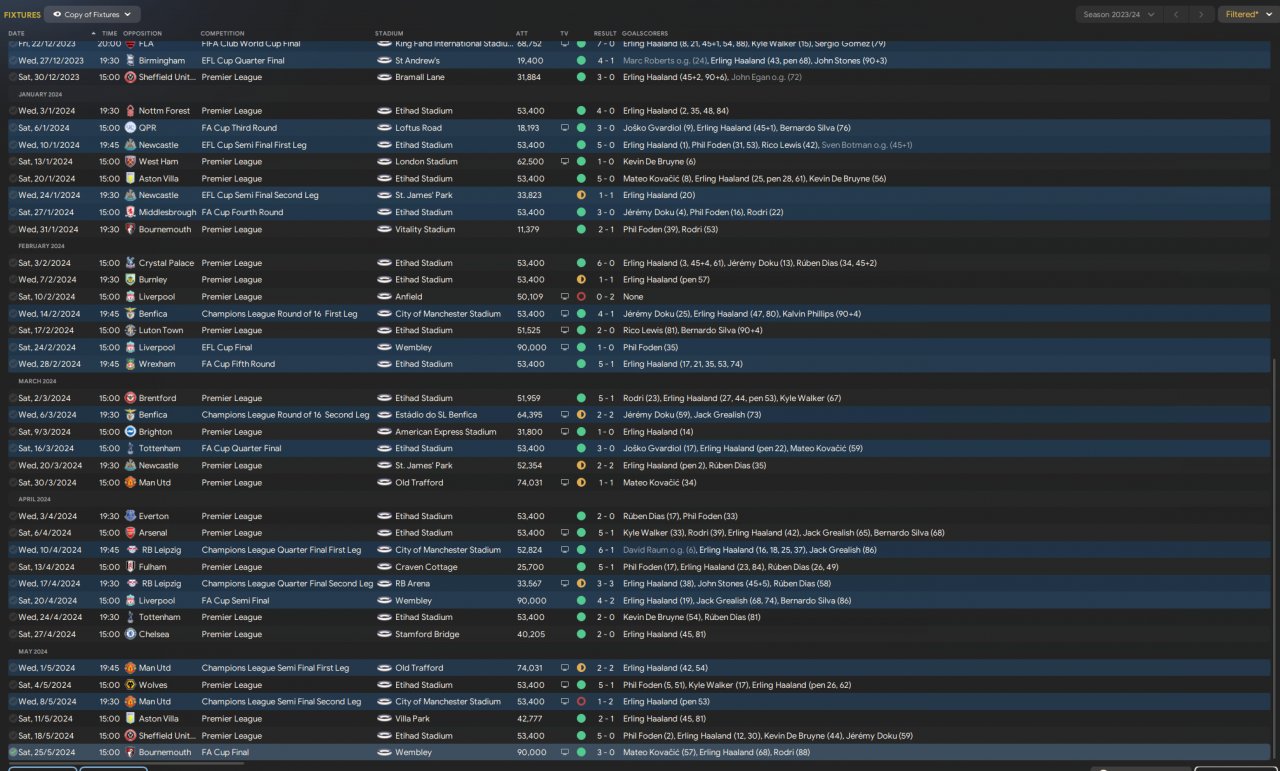Image resolution: width=1280 pixels, height=771 pixels.
Task: Click the Birmingham club crest
Action: 130,60
